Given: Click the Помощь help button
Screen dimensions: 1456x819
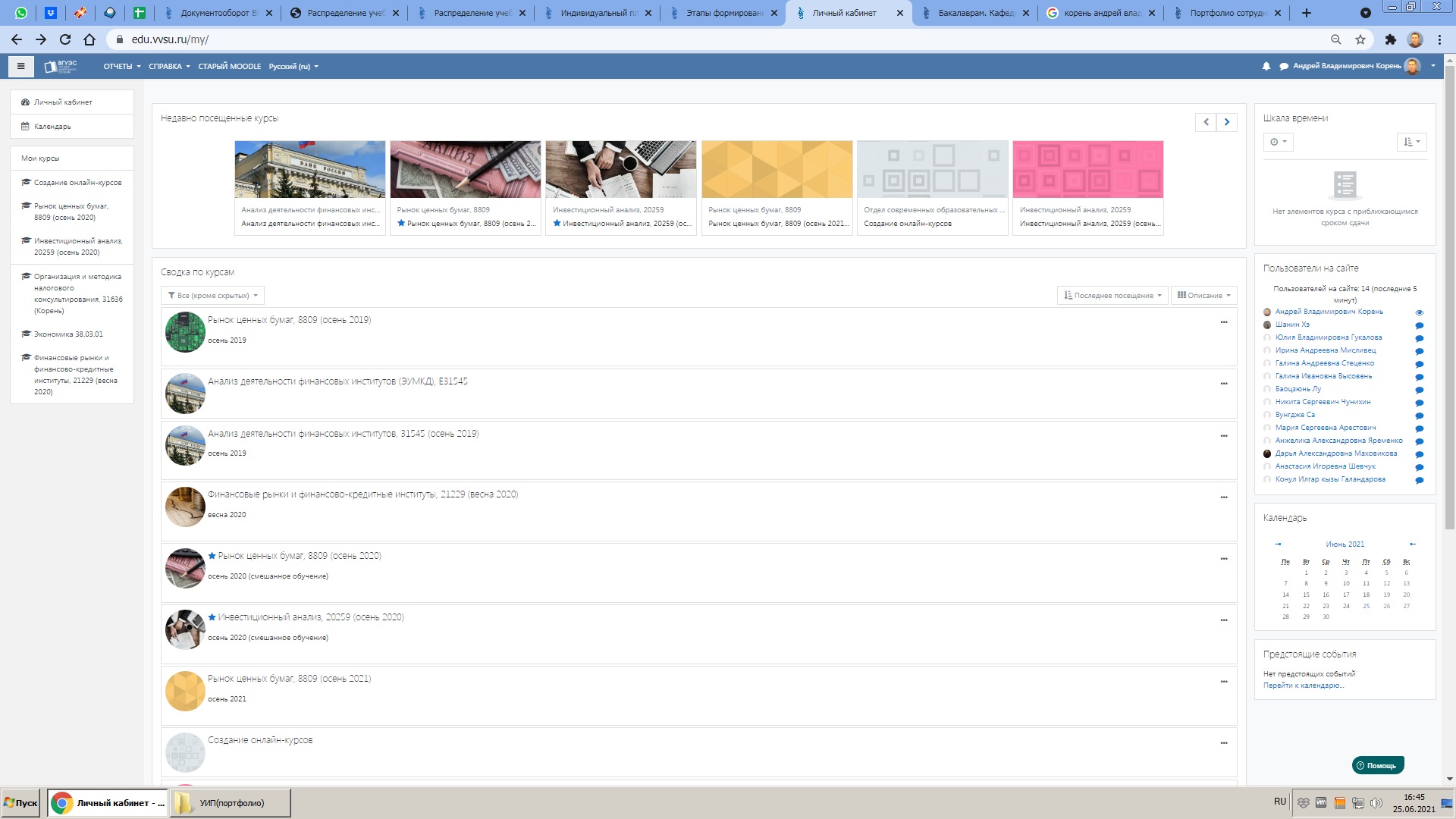Looking at the screenshot, I should click(x=1378, y=765).
